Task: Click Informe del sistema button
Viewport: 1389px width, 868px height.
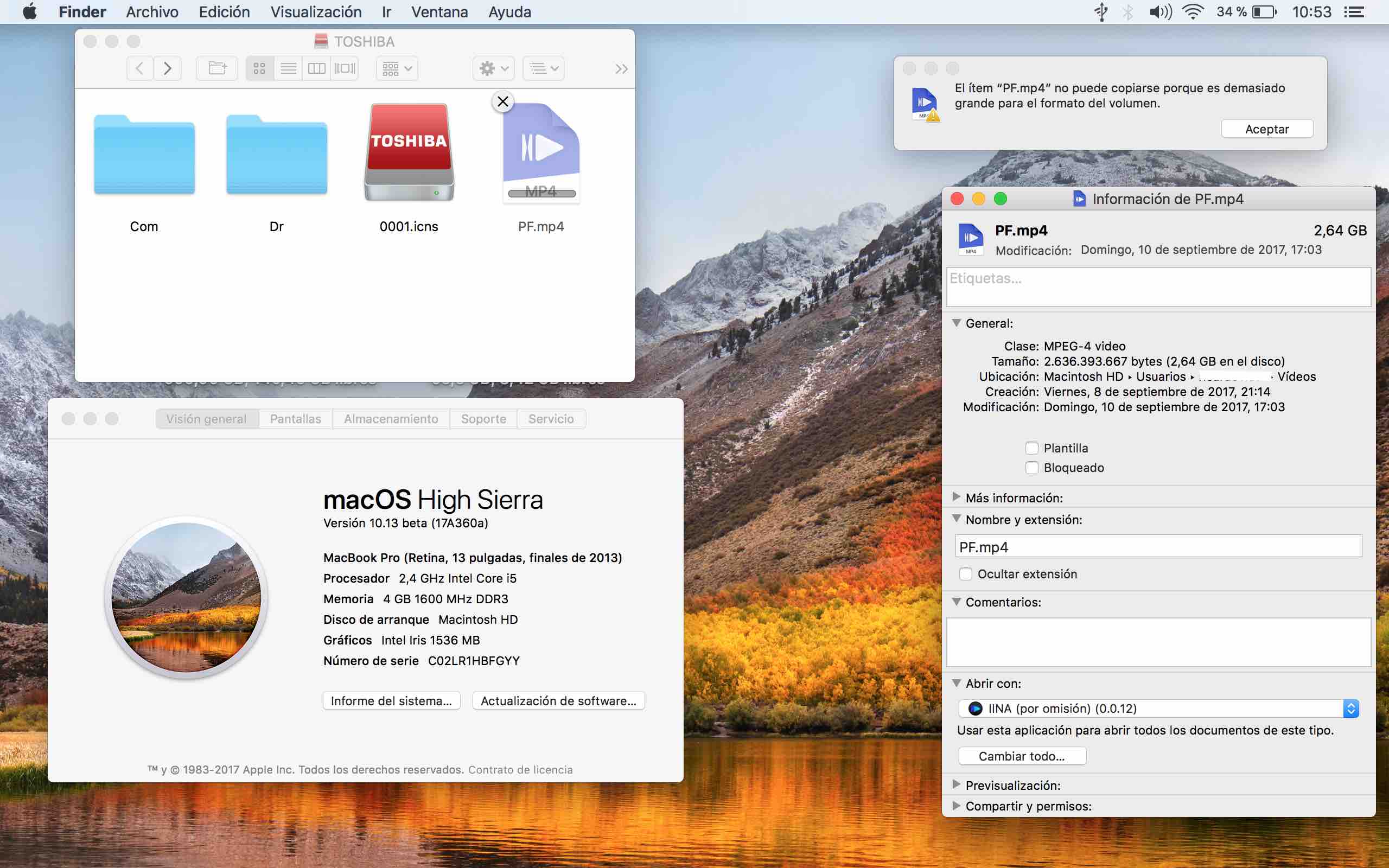Action: [391, 701]
